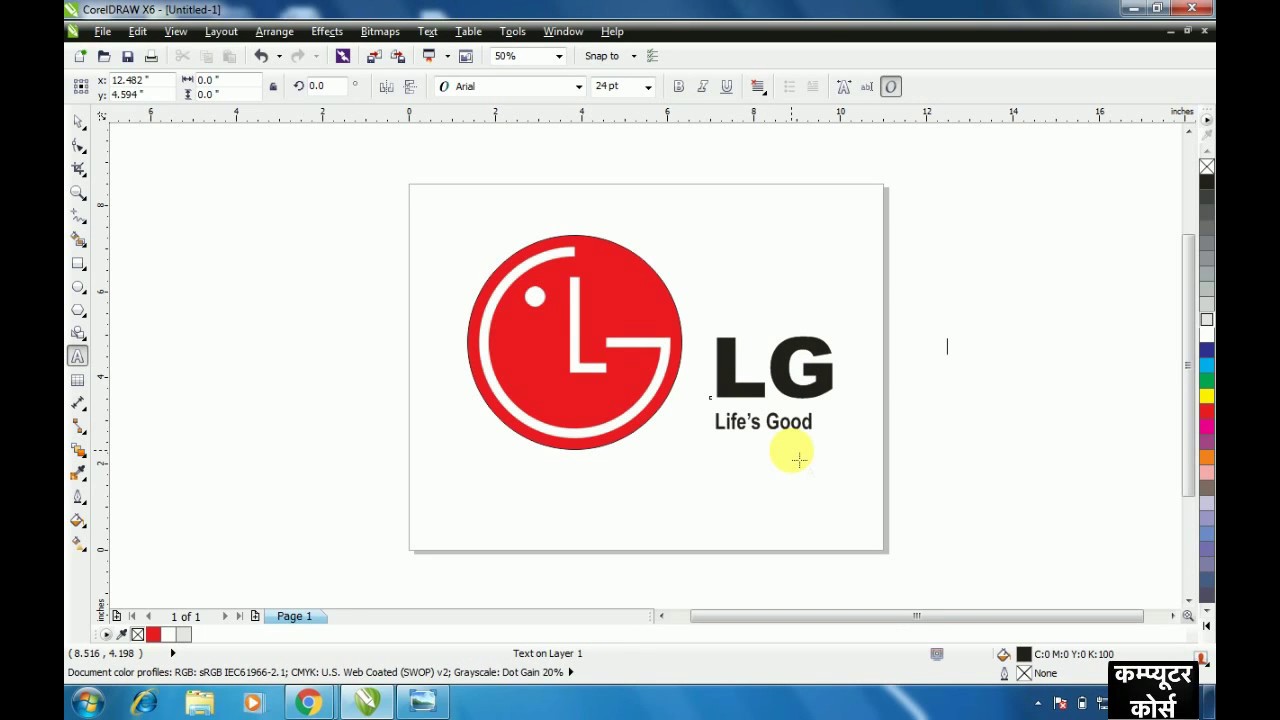
Task: Click the Export icon
Action: coord(398,56)
